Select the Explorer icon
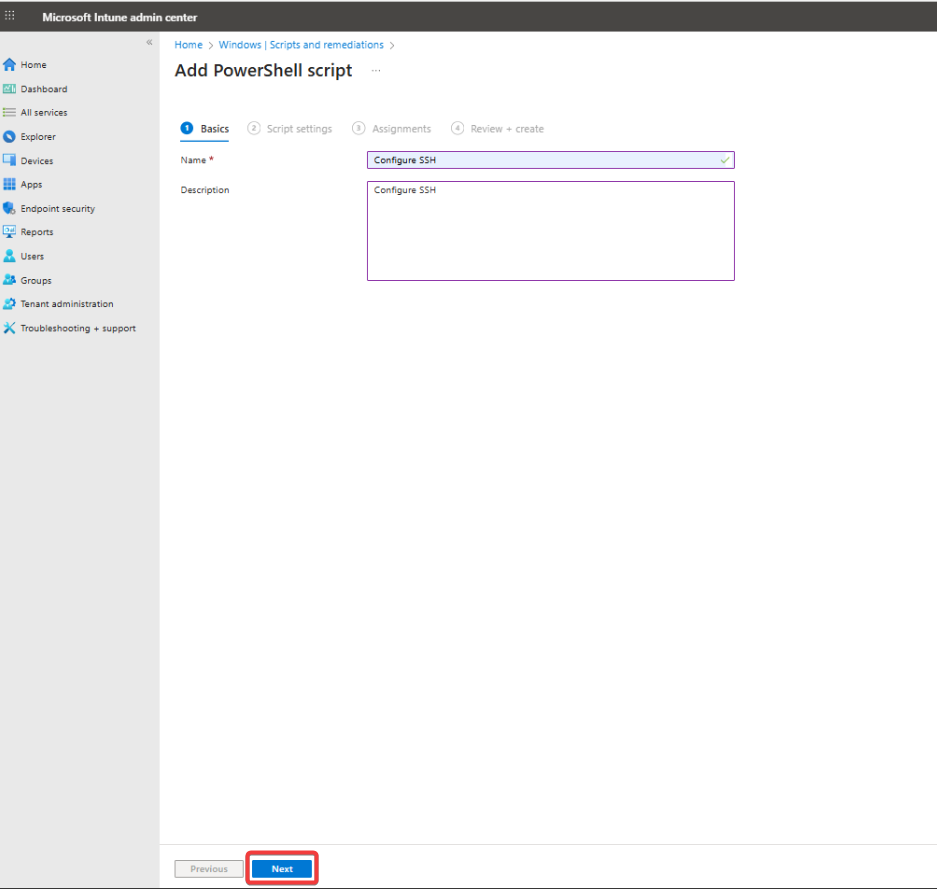Image resolution: width=937 pixels, height=889 pixels. click(10, 137)
